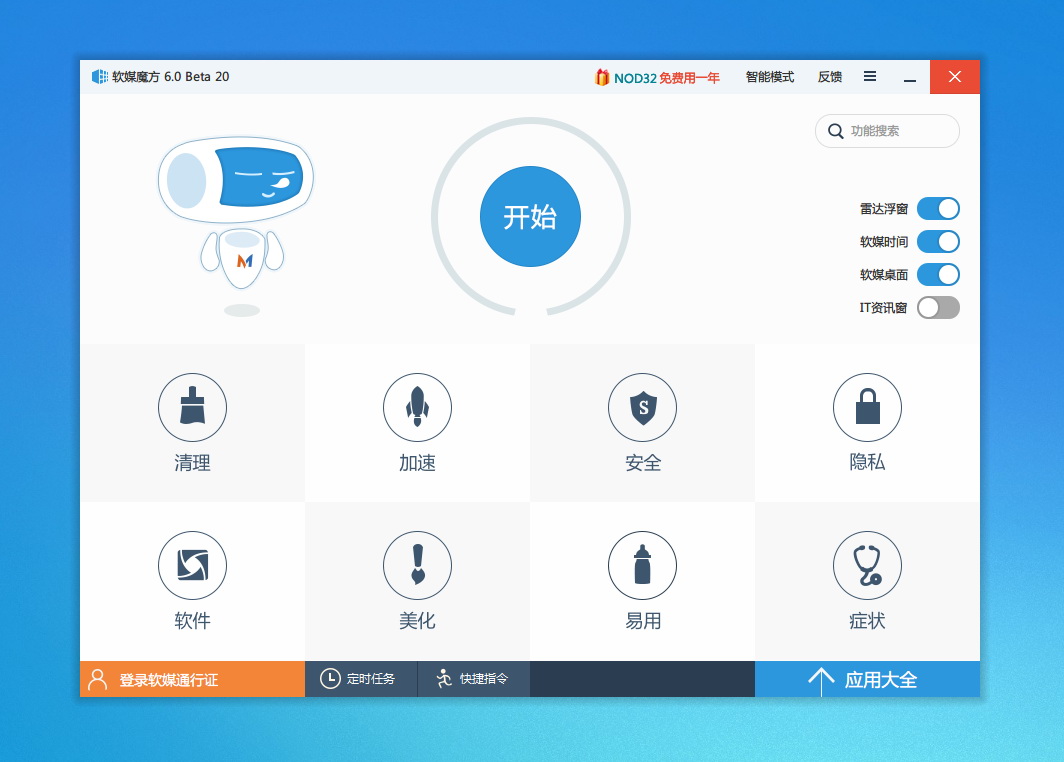Viewport: 1064px width, 762px height.
Task: Open the 应用大全 app collection label
Action: [881, 680]
